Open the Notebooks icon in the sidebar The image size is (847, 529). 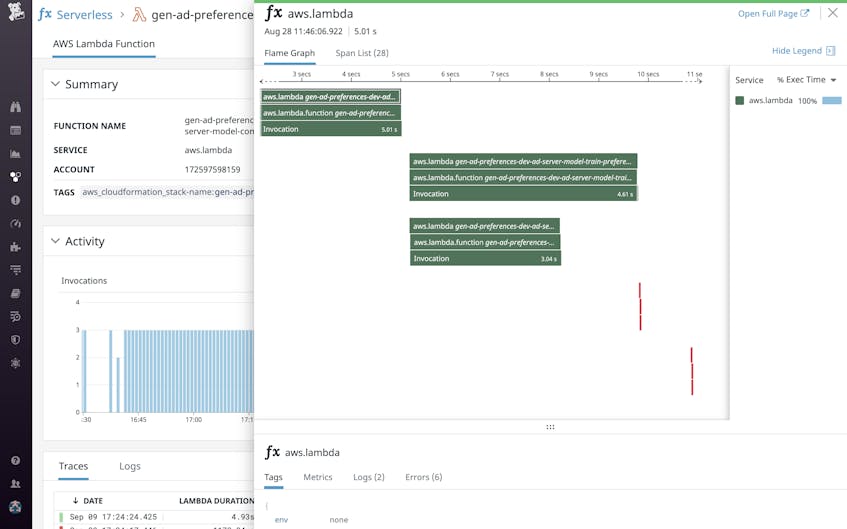15,293
